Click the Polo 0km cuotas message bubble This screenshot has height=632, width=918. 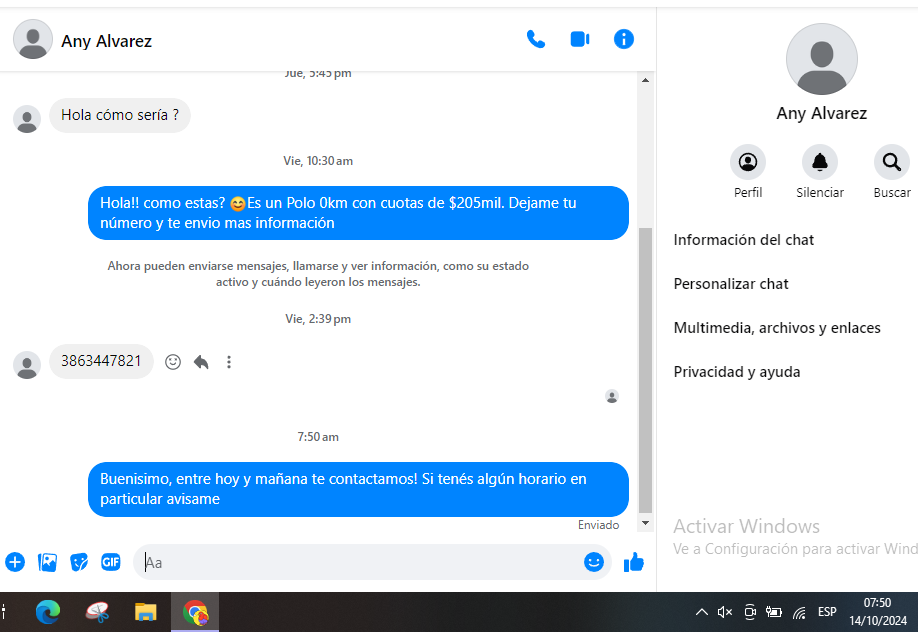(x=358, y=213)
